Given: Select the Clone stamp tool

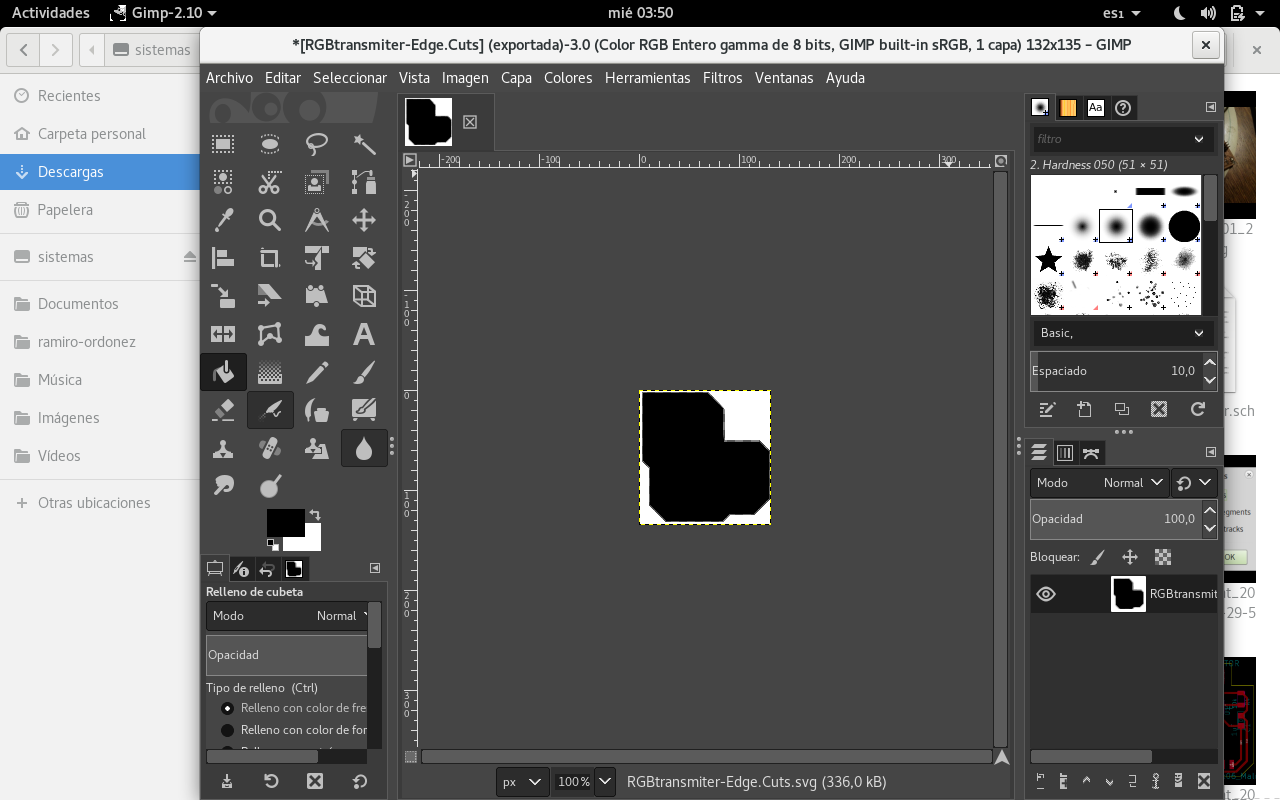Looking at the screenshot, I should pyautogui.click(x=223, y=448).
